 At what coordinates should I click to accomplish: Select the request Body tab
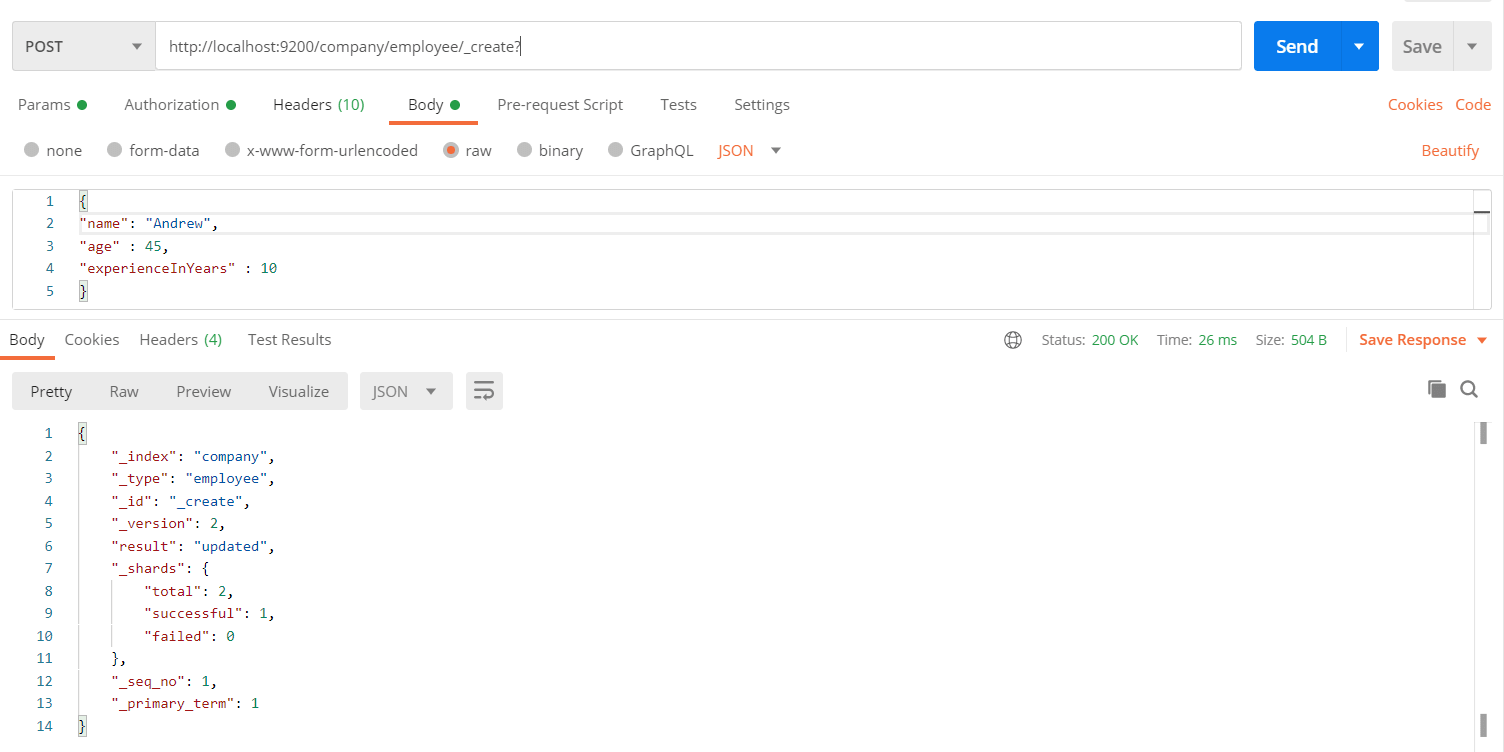tap(433, 104)
